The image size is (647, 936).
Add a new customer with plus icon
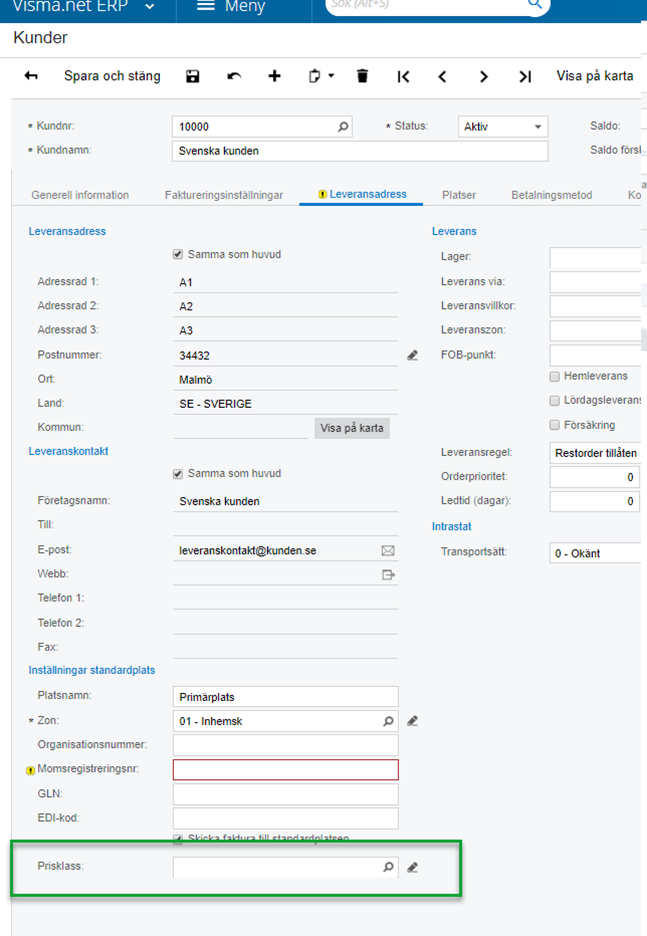click(x=275, y=76)
